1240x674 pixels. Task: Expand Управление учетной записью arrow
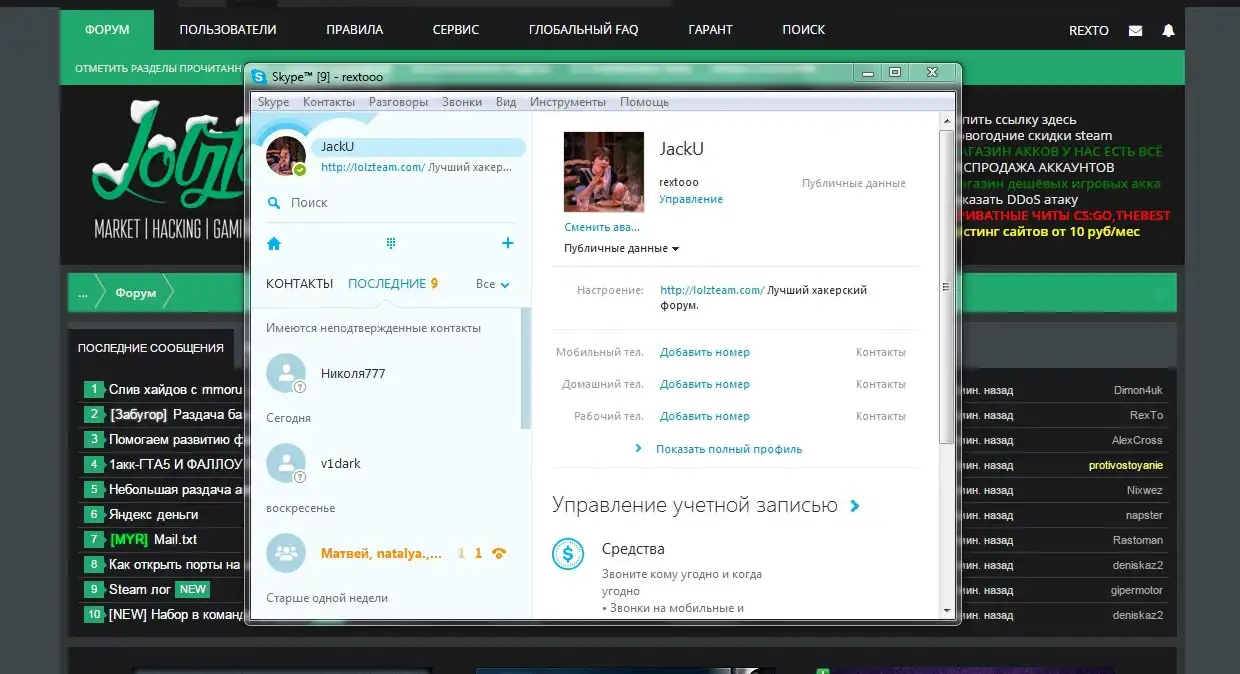point(855,506)
